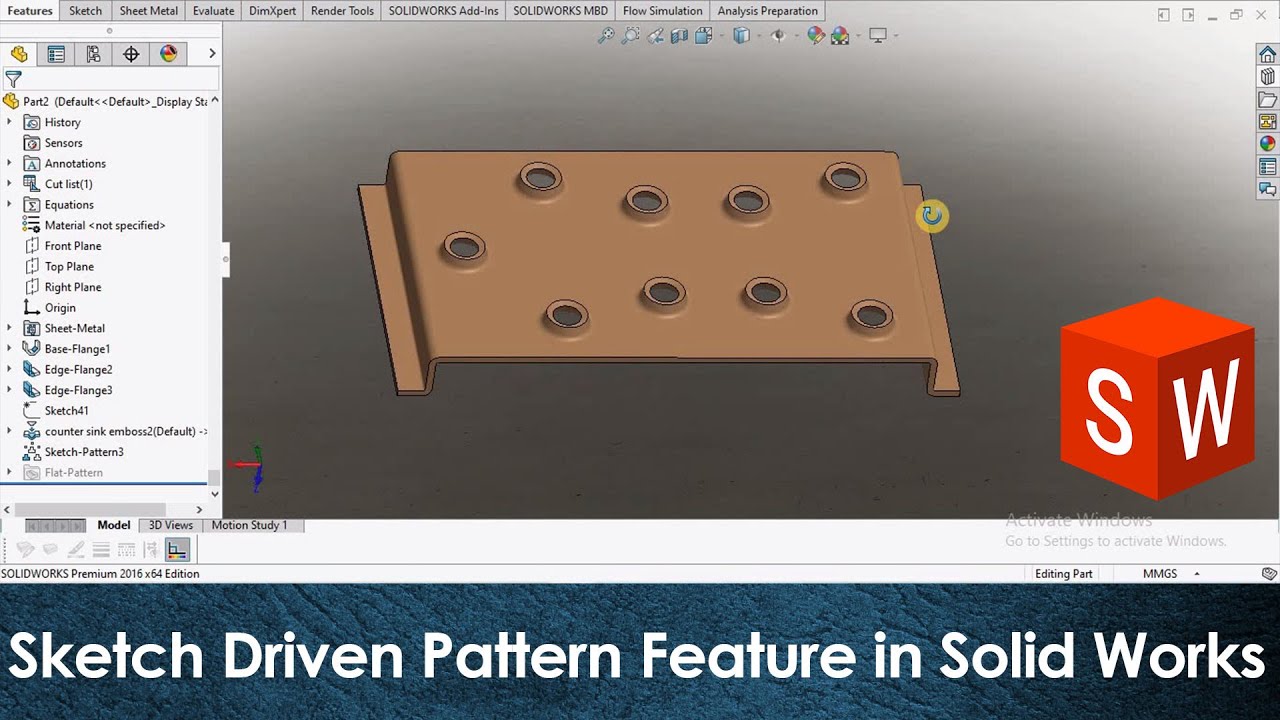Expand the Annotations tree item
Viewport: 1280px width, 720px height.
click(x=9, y=163)
